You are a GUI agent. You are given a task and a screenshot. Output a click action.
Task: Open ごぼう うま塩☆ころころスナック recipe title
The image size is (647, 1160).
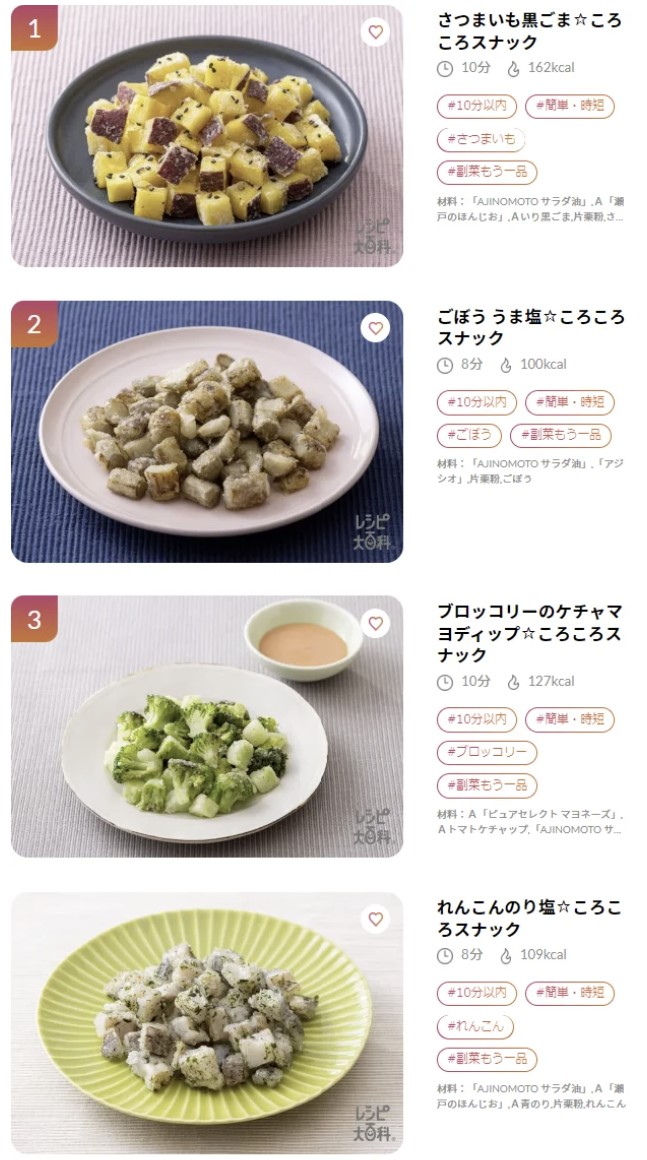click(531, 327)
